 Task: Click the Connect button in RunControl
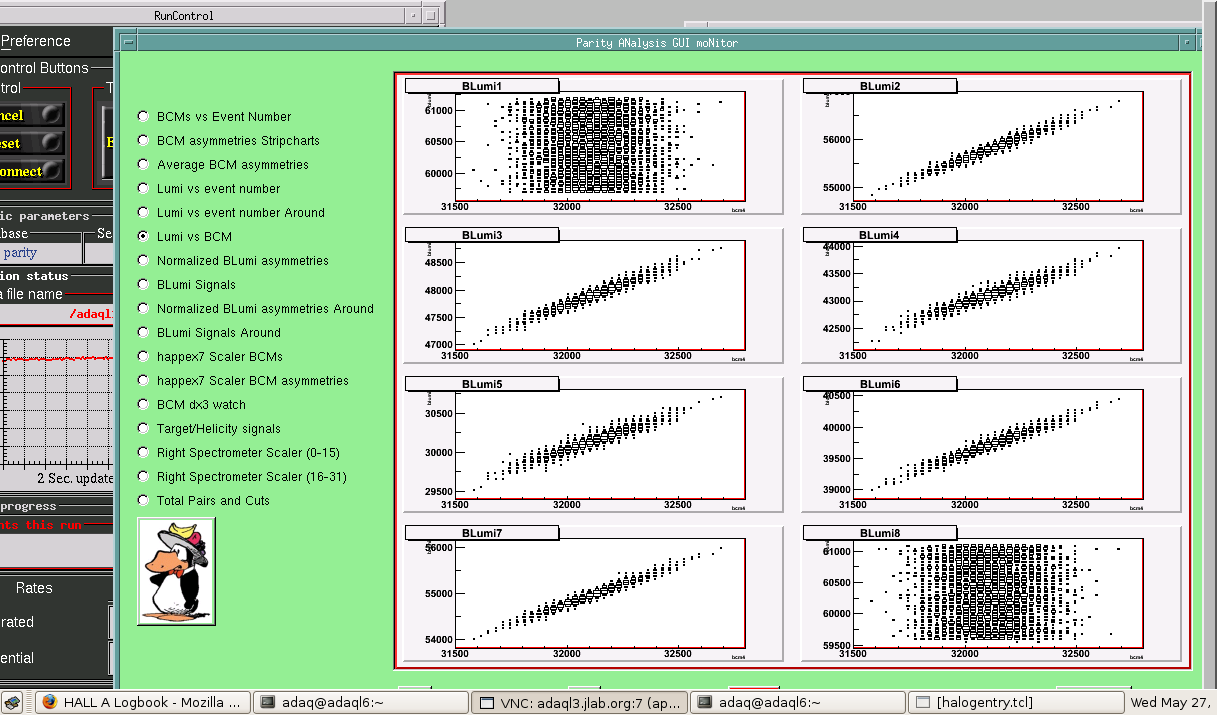tap(32, 171)
